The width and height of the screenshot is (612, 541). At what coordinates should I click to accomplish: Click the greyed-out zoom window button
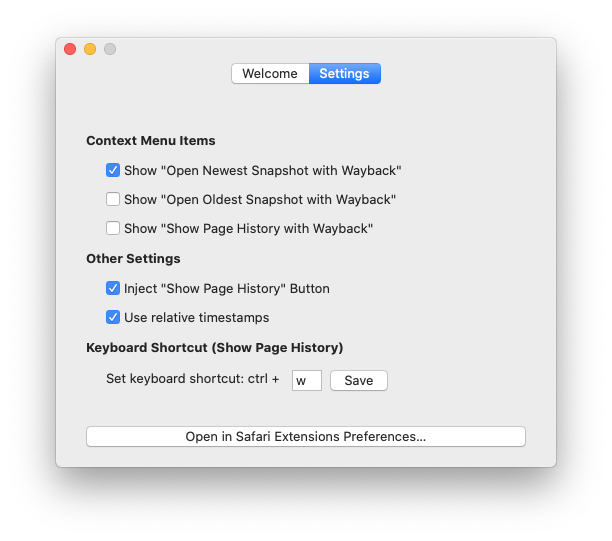tap(110, 49)
